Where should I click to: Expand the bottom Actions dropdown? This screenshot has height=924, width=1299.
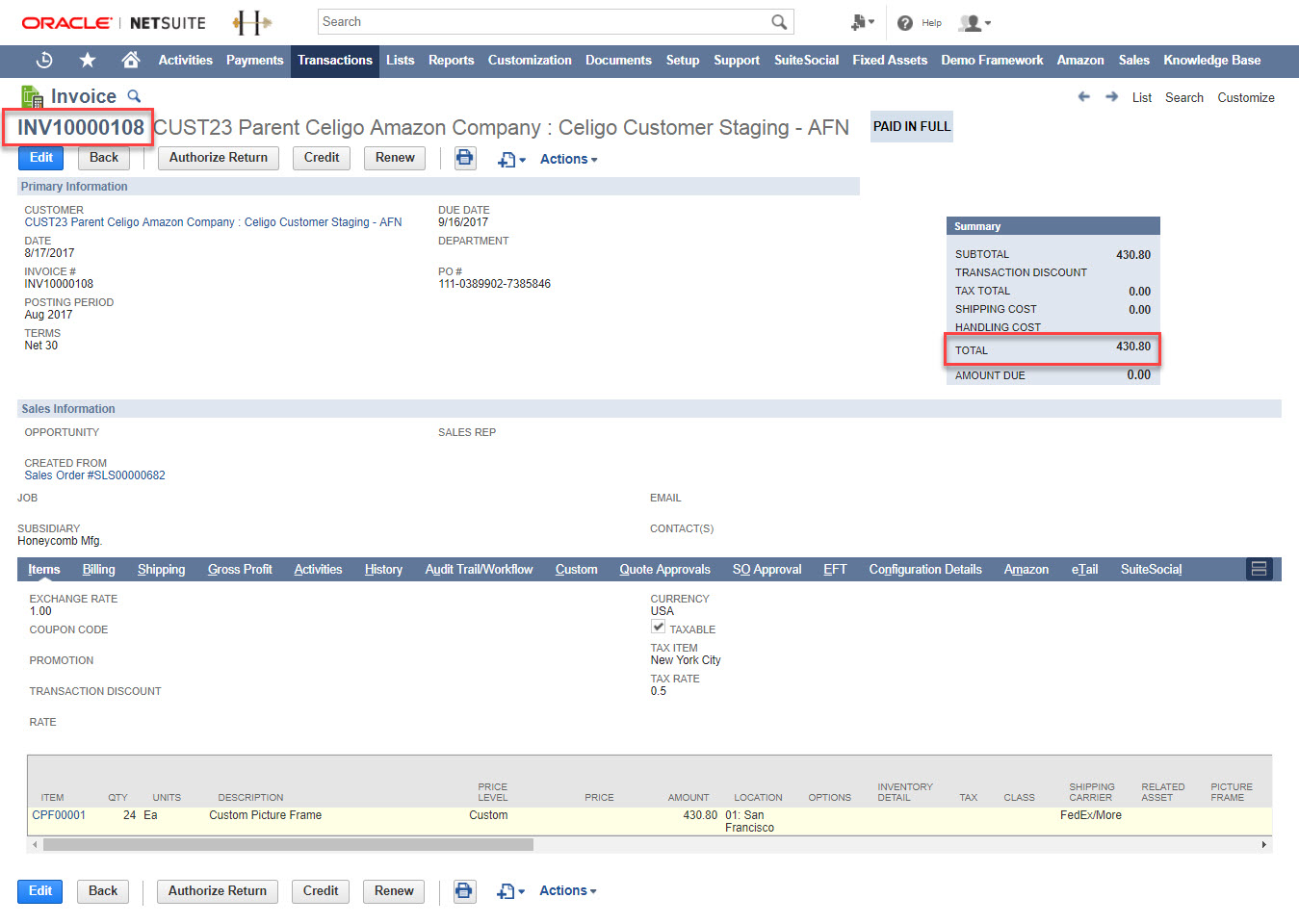pos(567,891)
